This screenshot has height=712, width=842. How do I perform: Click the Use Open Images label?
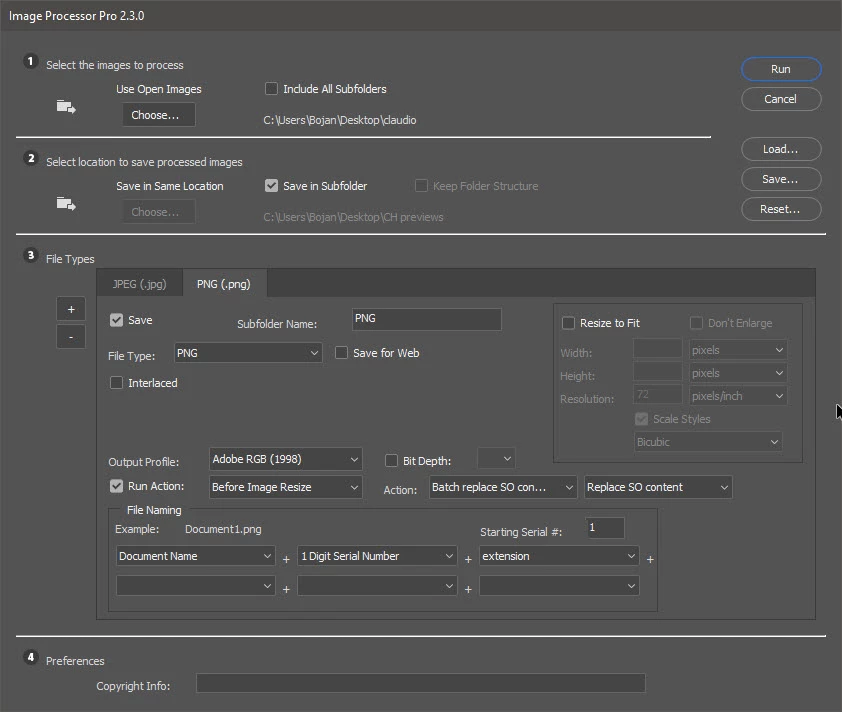pyautogui.click(x=158, y=89)
